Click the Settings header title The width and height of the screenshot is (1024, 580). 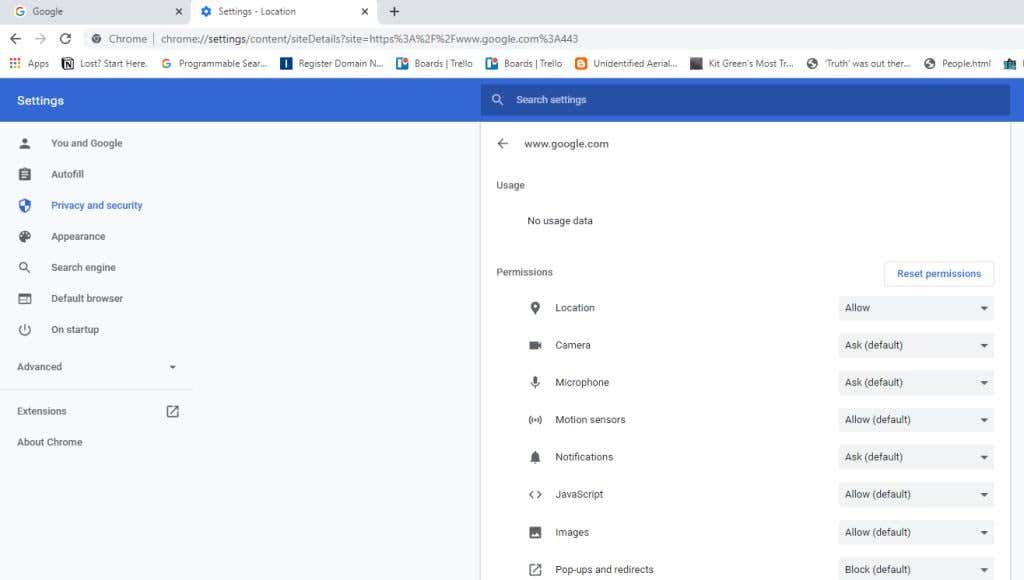point(40,101)
